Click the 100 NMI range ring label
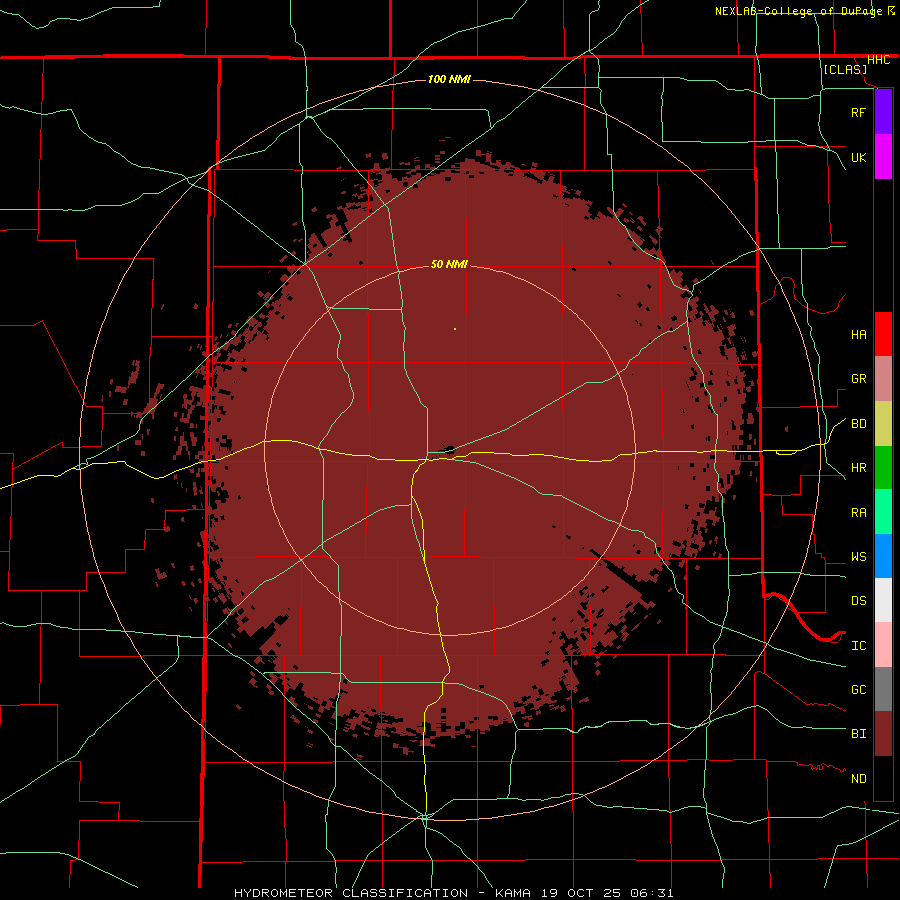The height and width of the screenshot is (900, 900). click(x=449, y=79)
